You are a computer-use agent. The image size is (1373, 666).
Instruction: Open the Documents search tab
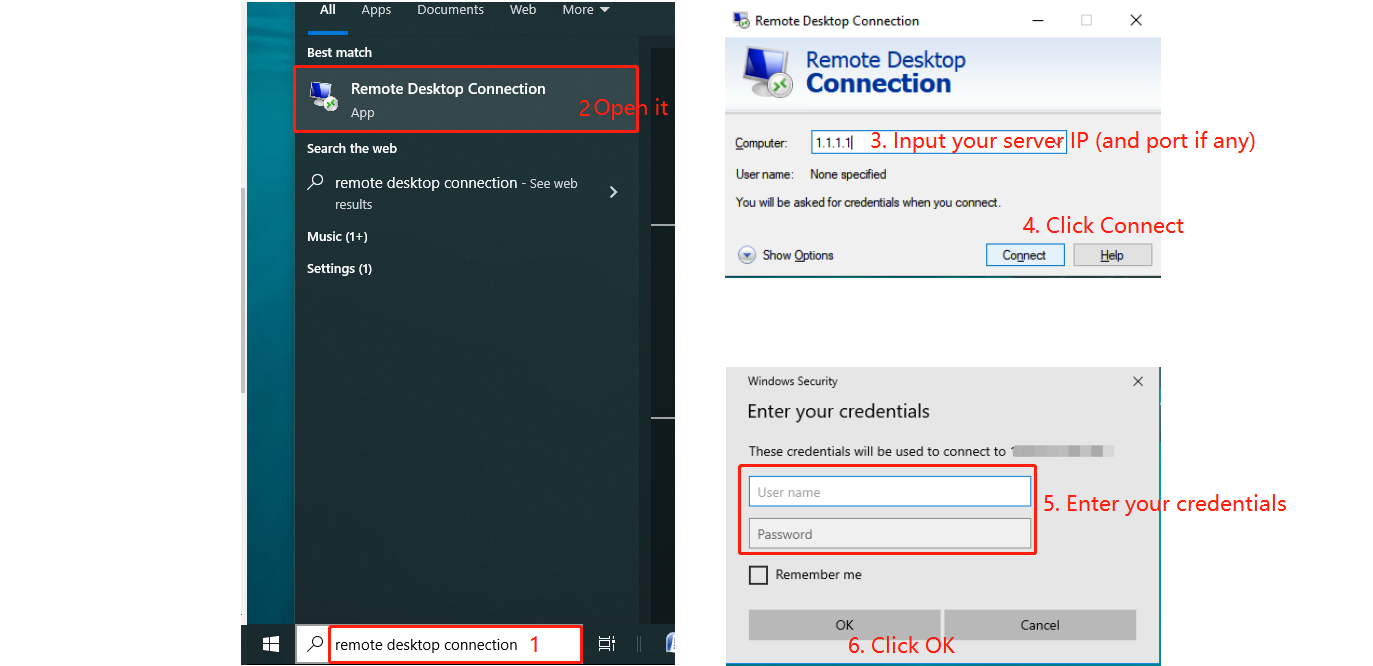[450, 10]
